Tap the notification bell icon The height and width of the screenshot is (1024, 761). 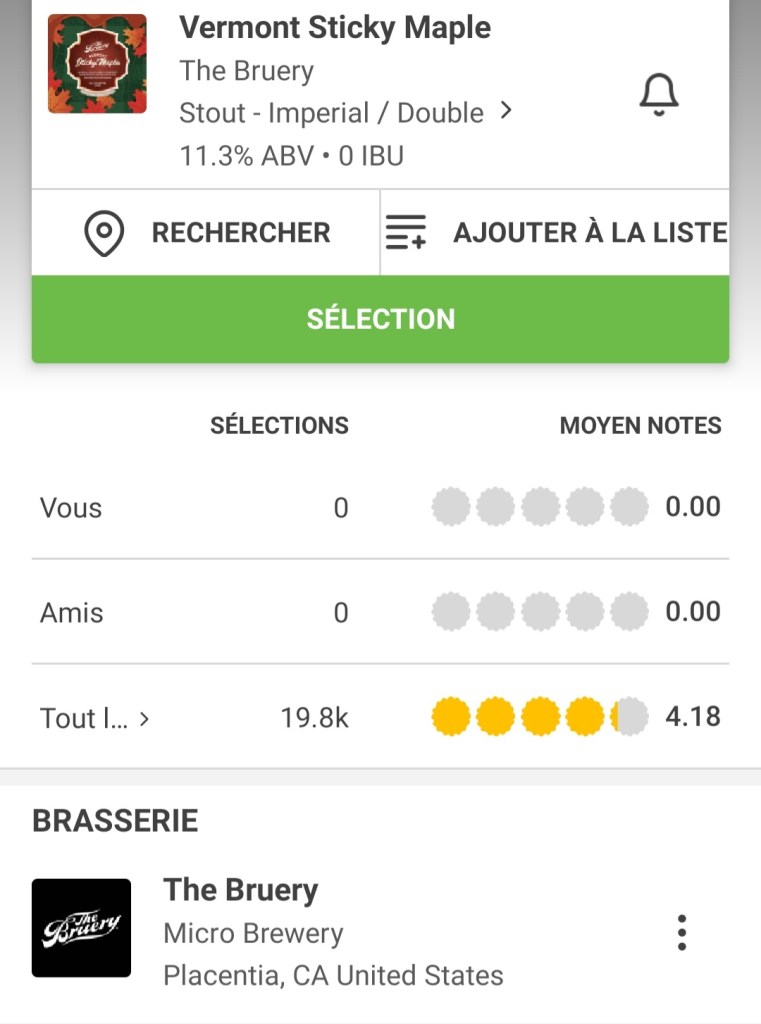click(658, 95)
